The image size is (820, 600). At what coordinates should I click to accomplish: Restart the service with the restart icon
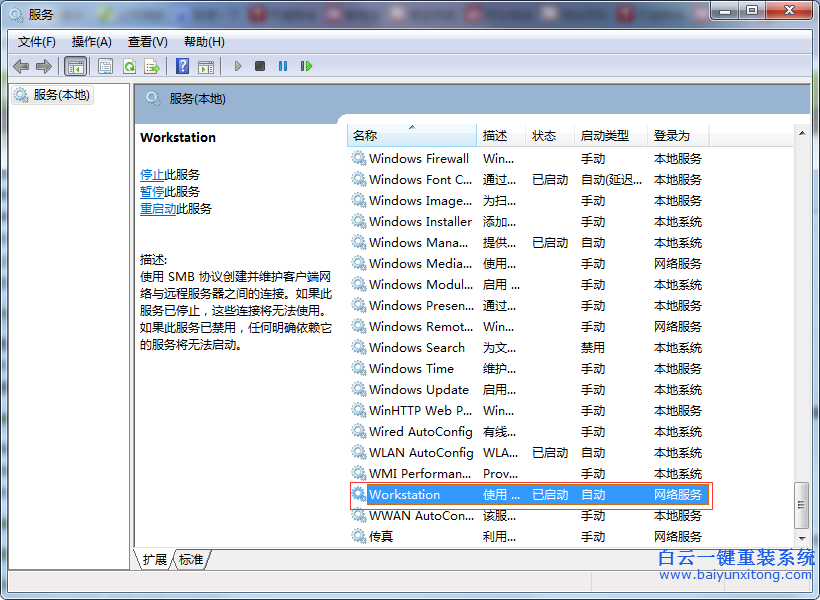(307, 66)
